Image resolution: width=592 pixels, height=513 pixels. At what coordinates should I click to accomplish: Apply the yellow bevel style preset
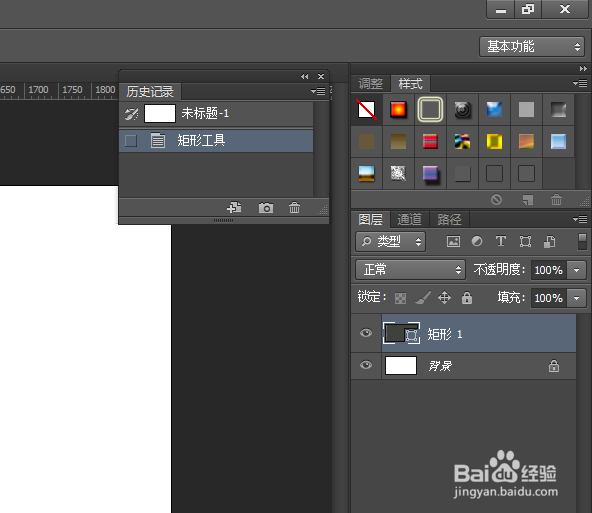pos(494,142)
